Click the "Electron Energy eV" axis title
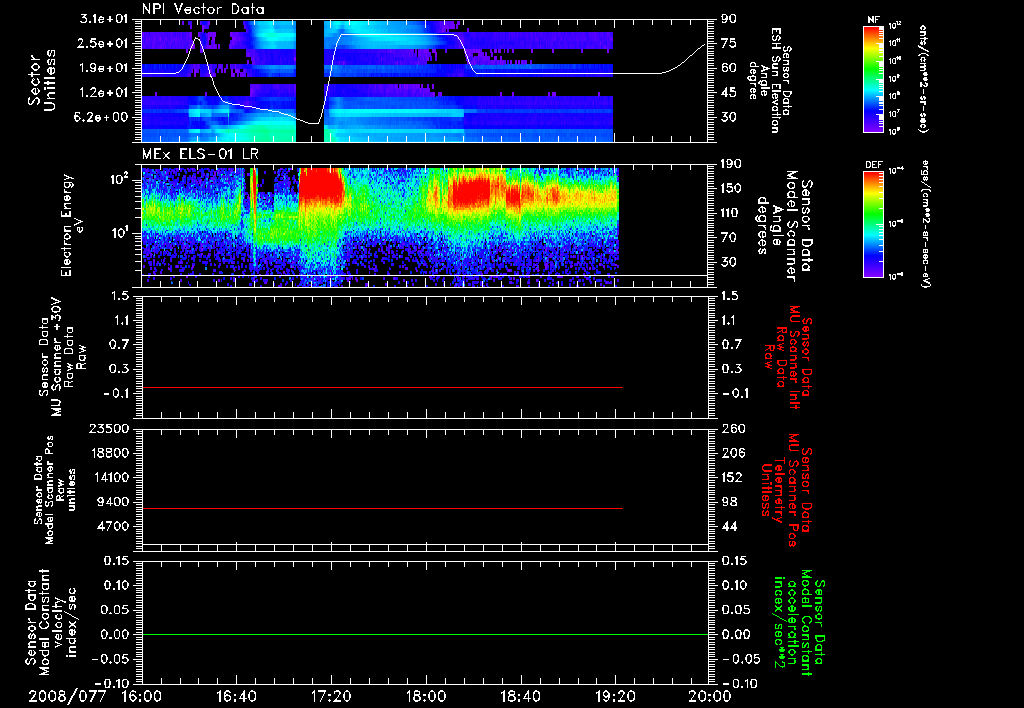Viewport: 1024px width, 708px height. pyautogui.click(x=73, y=225)
